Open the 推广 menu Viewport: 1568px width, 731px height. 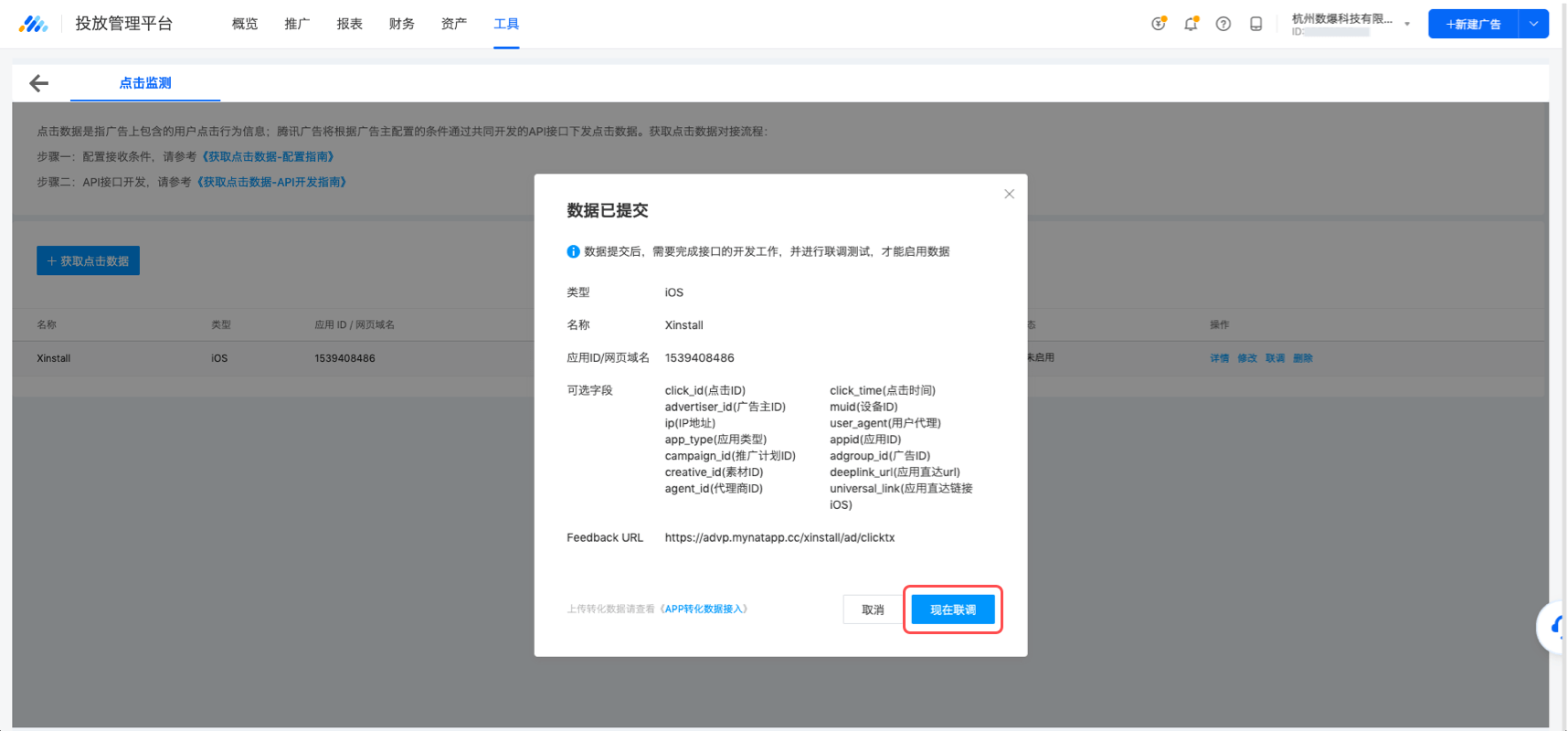(x=297, y=24)
